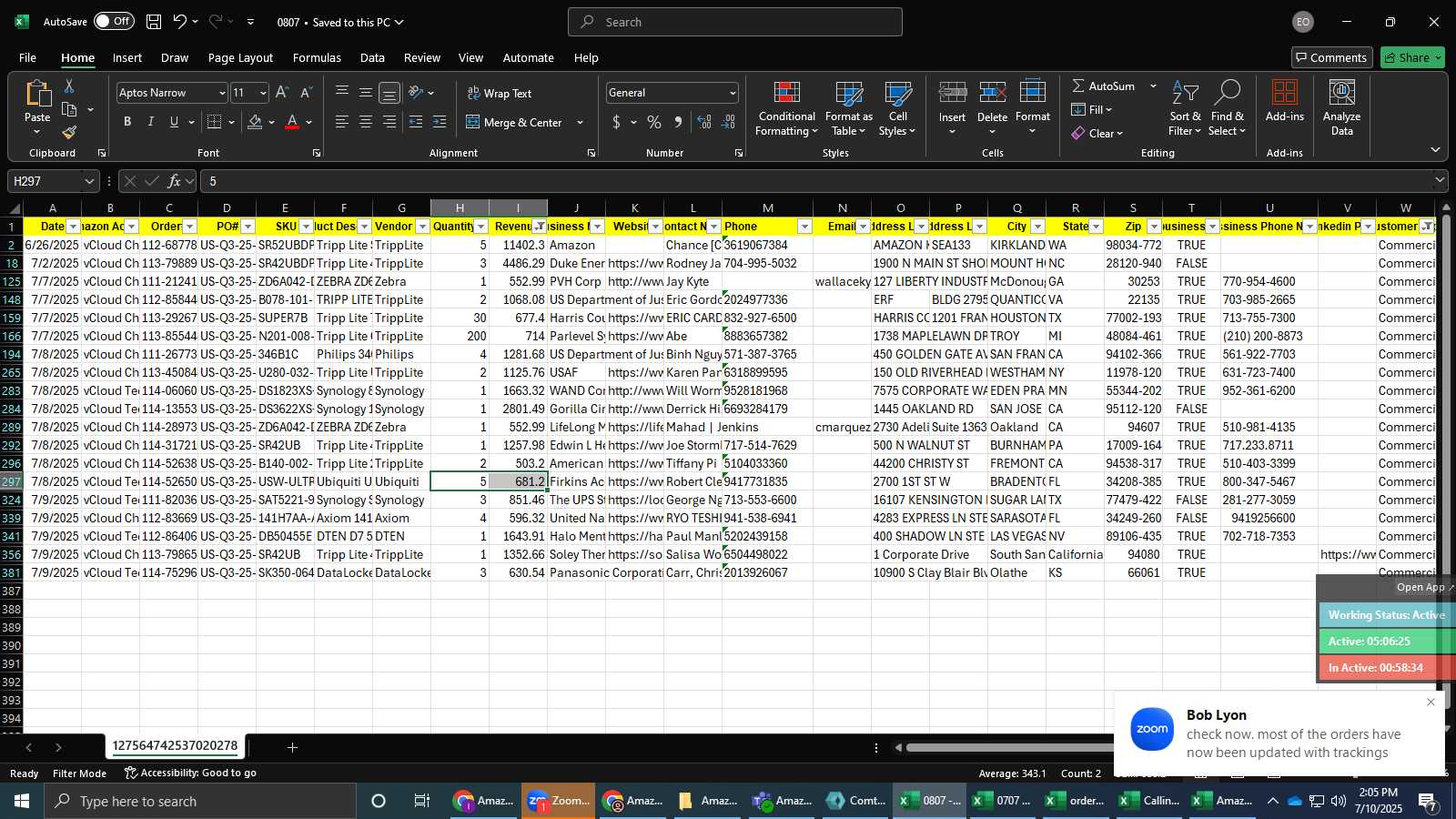Click the Paste clipboard icon
This screenshot has height=819, width=1456.
tap(37, 94)
